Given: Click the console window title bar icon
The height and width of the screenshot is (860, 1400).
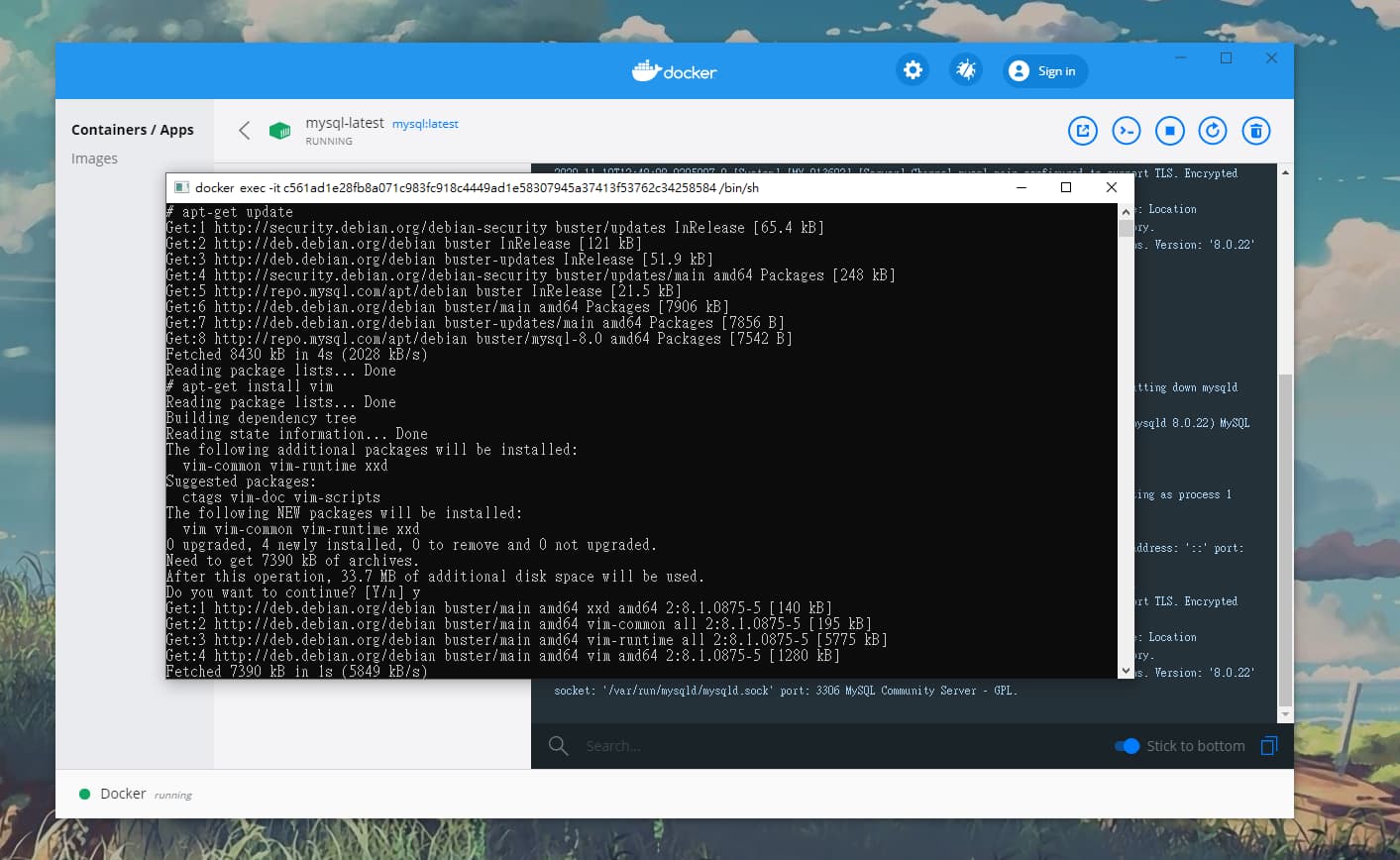Looking at the screenshot, I should coord(181,187).
